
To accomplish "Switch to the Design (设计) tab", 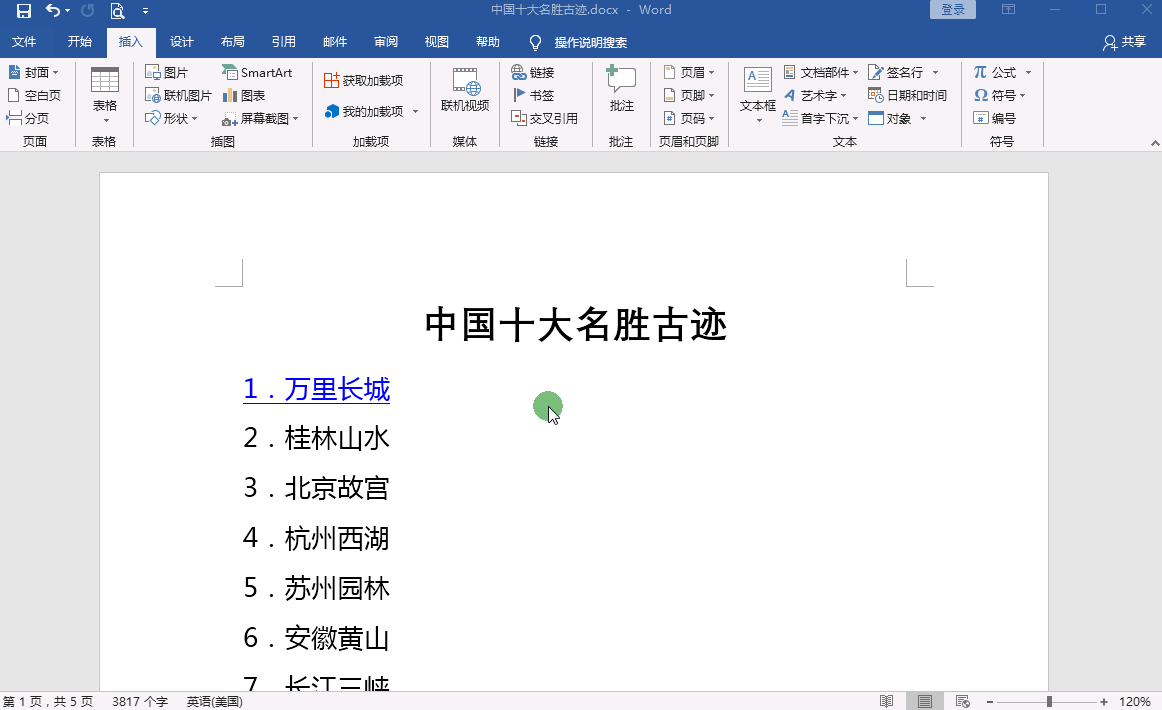I will click(x=182, y=42).
